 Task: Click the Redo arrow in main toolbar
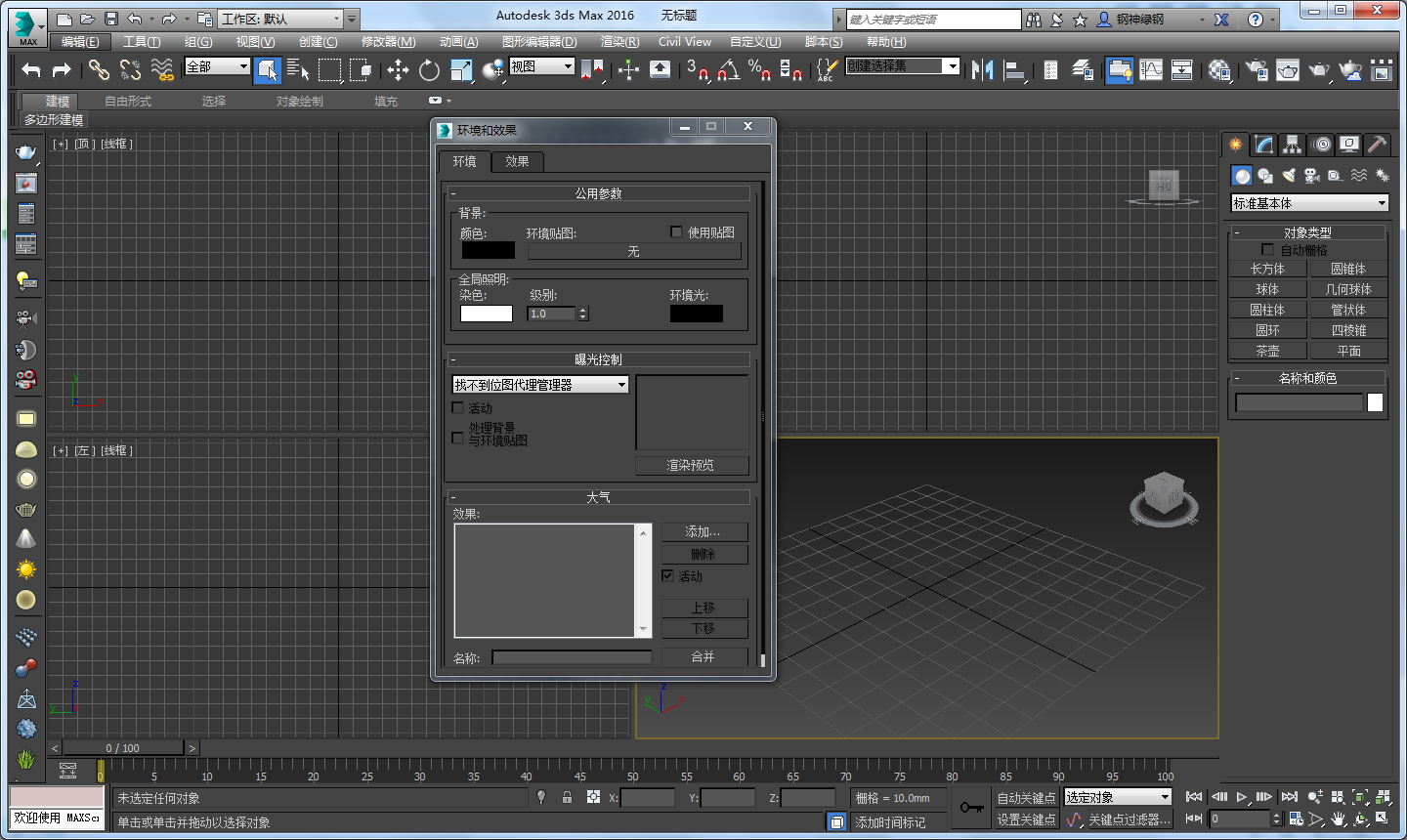click(x=62, y=69)
